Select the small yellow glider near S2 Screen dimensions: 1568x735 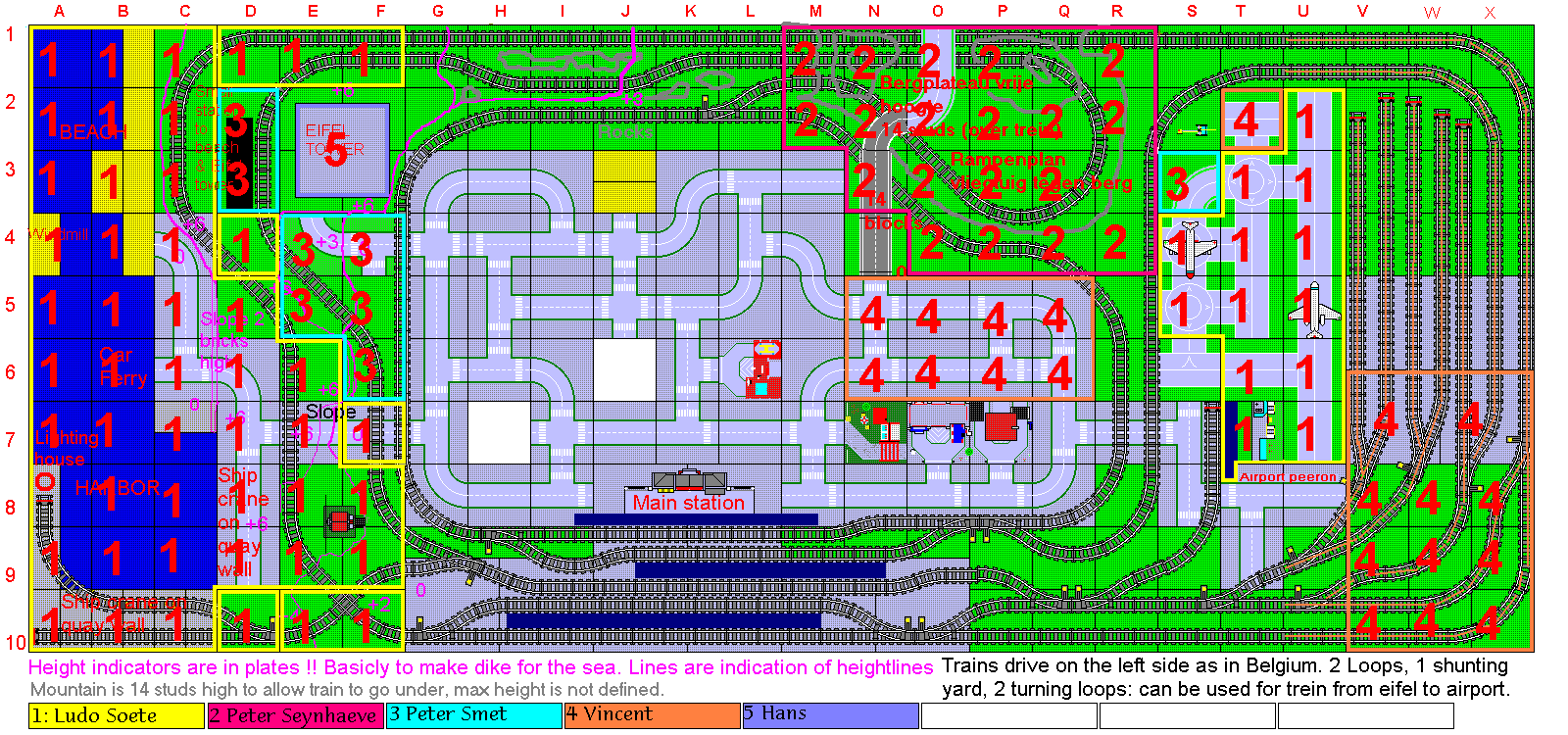click(1194, 130)
